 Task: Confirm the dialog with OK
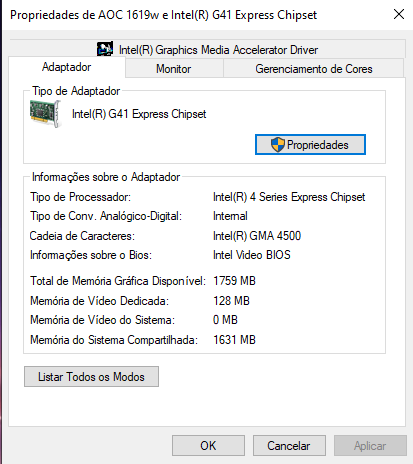(208, 445)
